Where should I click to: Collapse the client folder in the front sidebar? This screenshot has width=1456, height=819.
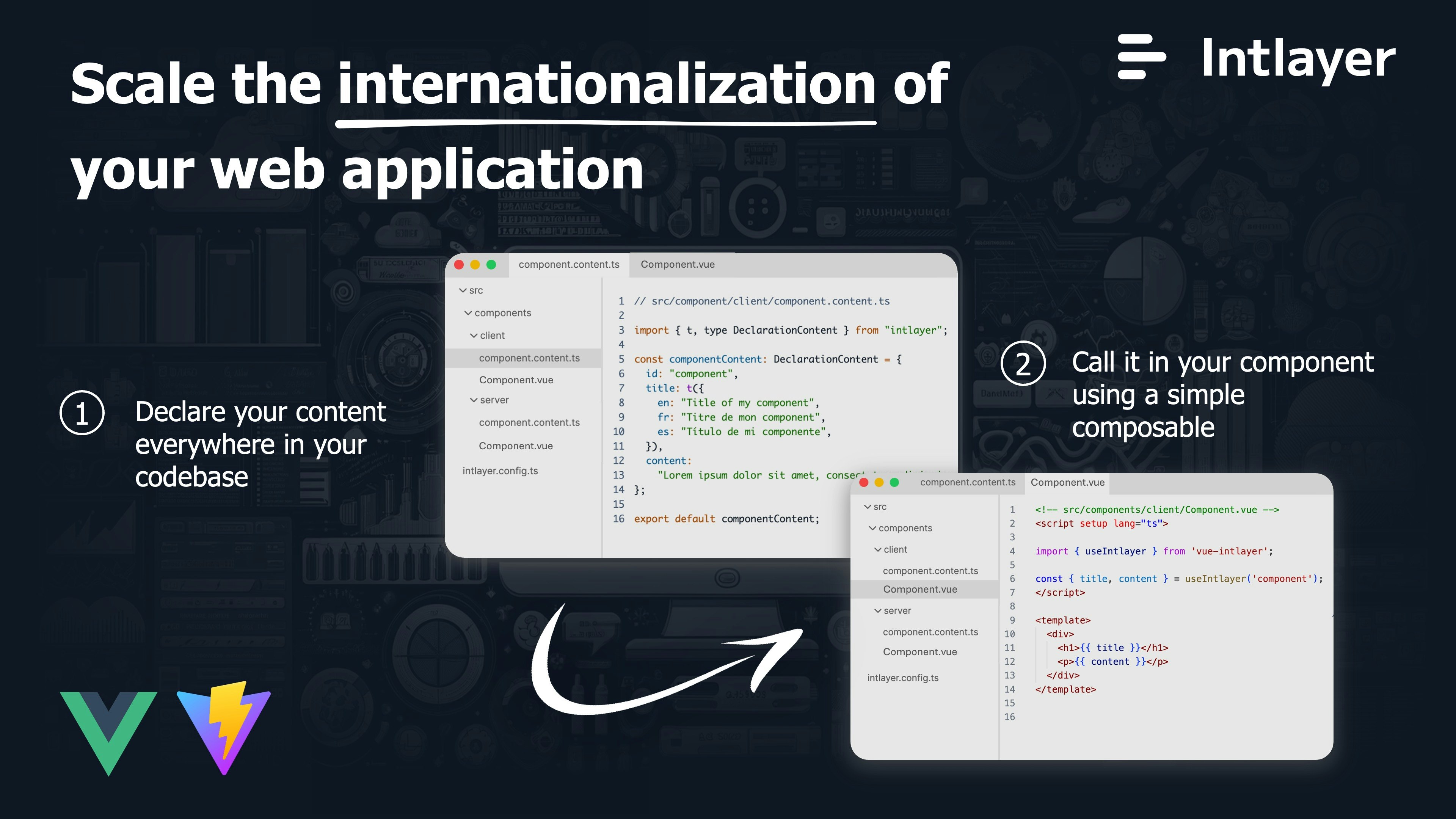point(878,549)
